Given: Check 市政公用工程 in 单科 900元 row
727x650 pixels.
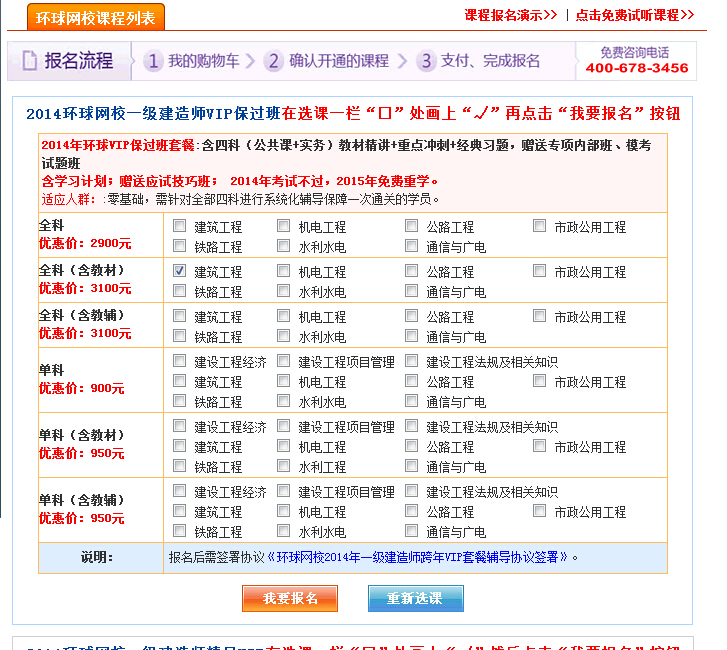Looking at the screenshot, I should [539, 381].
